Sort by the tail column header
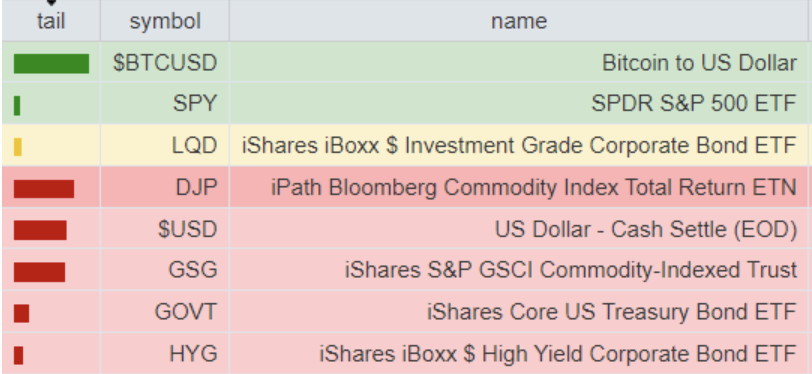Screen dimensions: 812x374 tap(51, 21)
